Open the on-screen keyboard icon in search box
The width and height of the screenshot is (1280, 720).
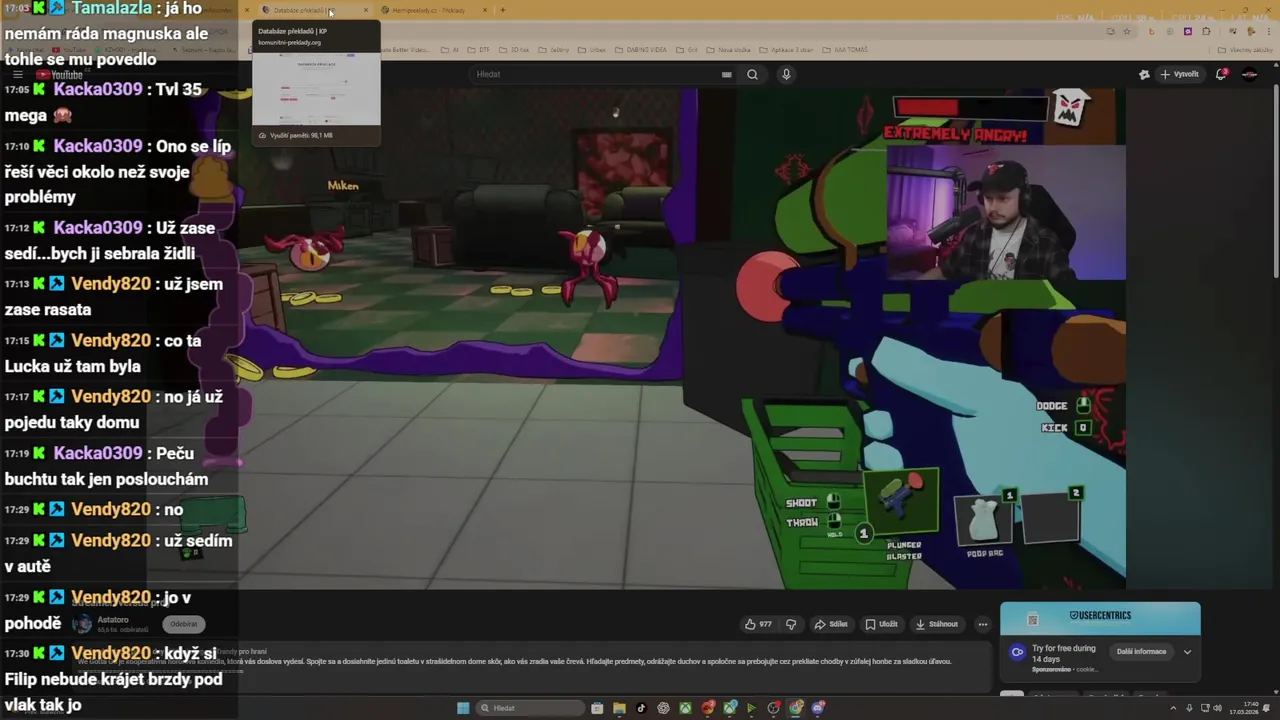pos(727,74)
